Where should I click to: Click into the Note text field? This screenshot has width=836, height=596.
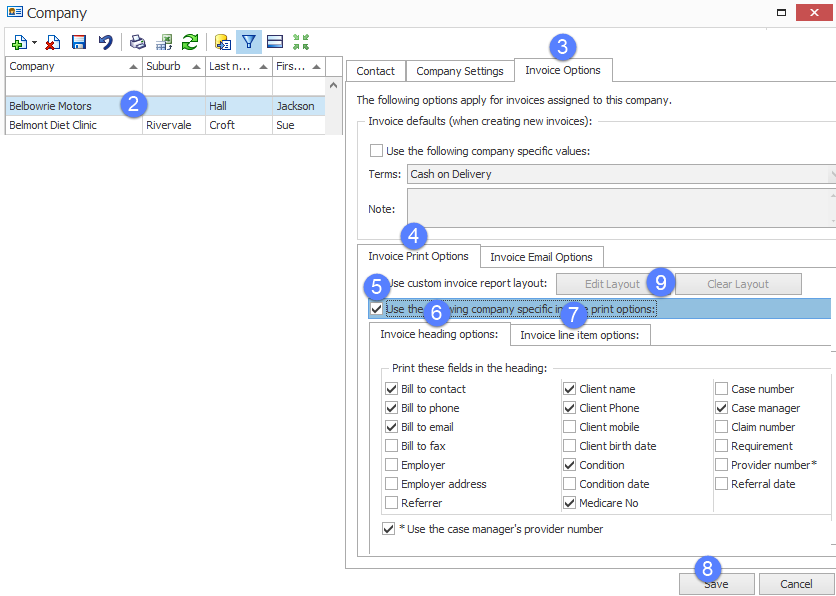[620, 208]
